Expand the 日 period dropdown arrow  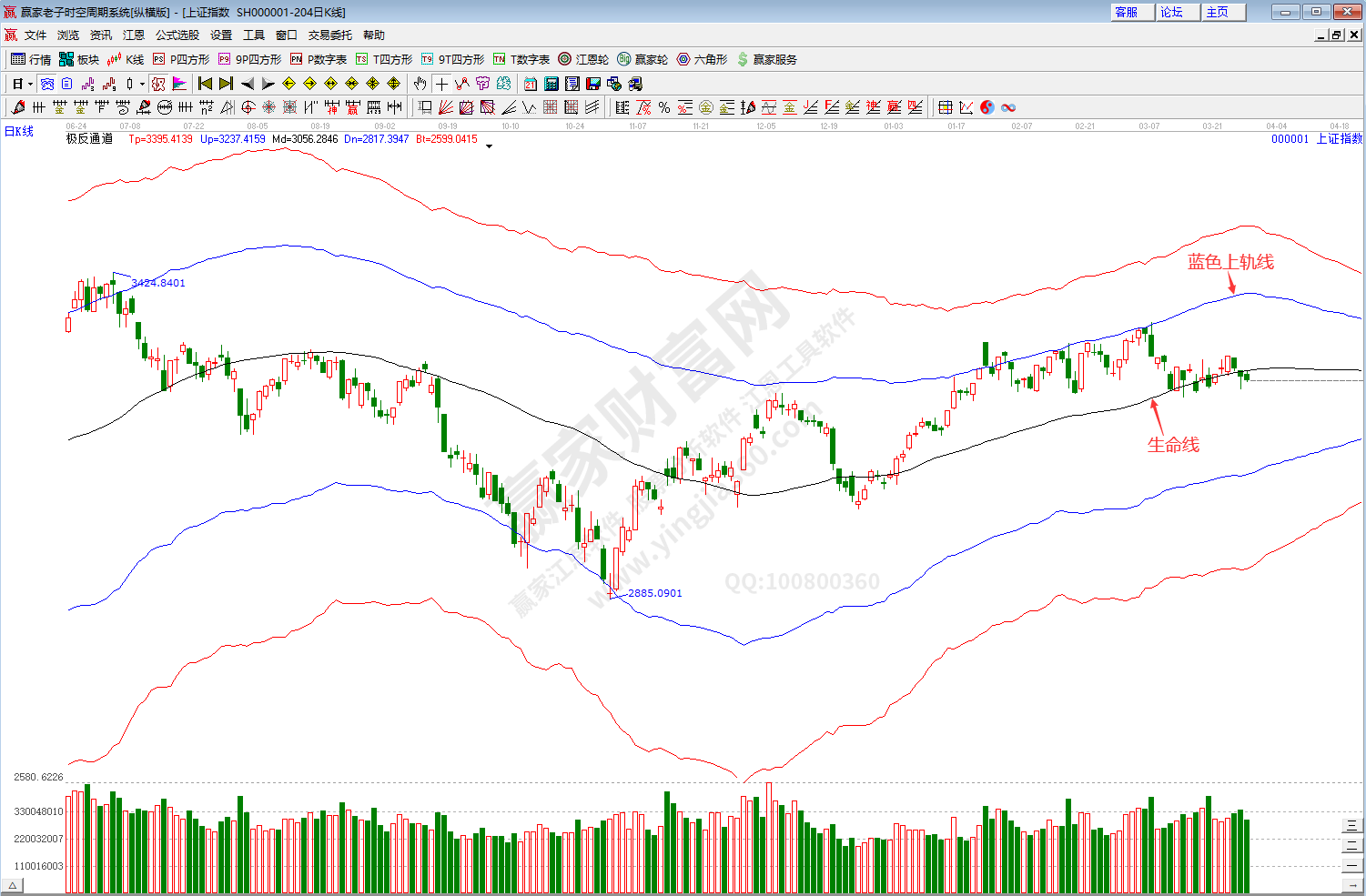pos(30,85)
